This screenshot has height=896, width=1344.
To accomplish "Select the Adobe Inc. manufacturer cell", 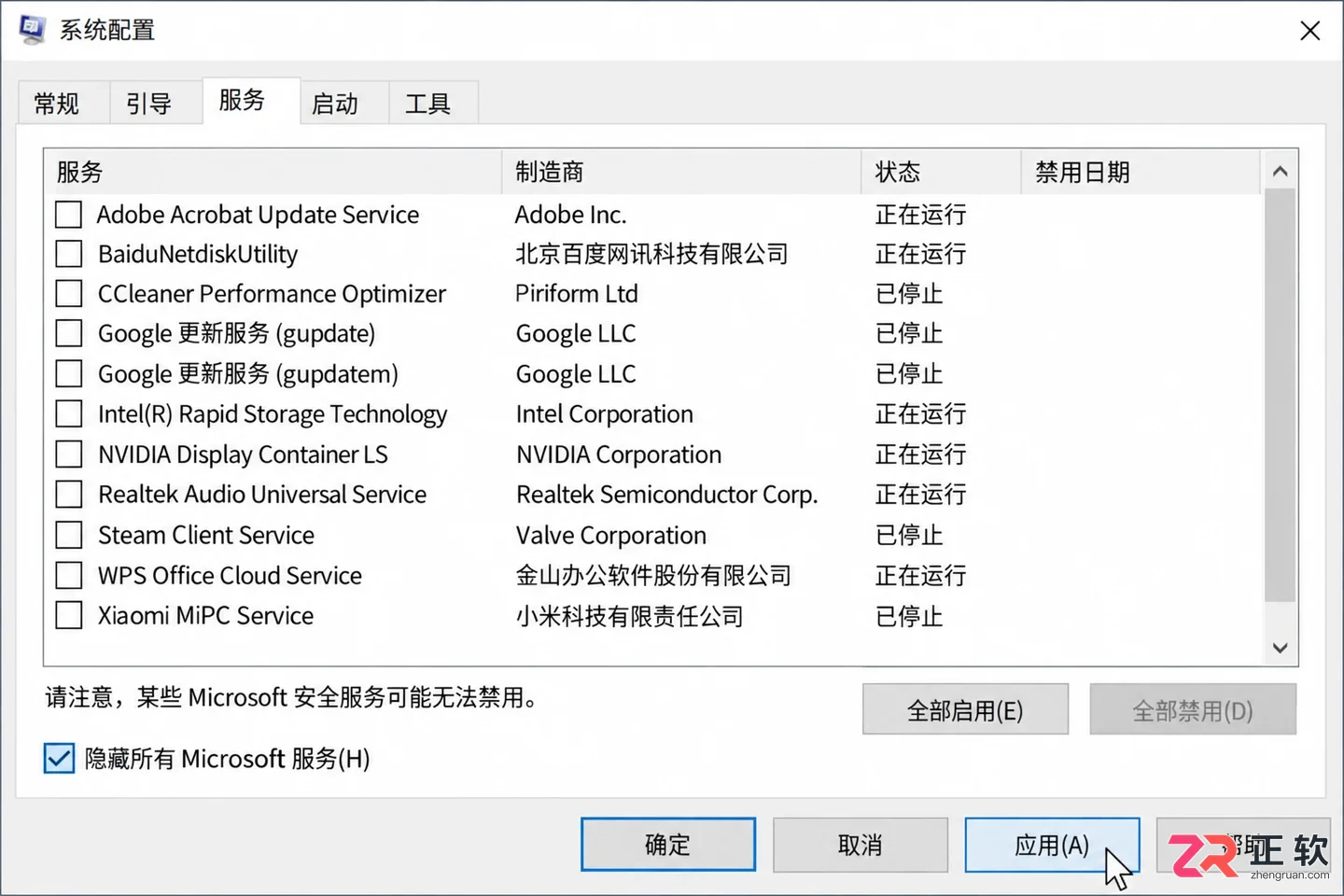I will (x=571, y=215).
